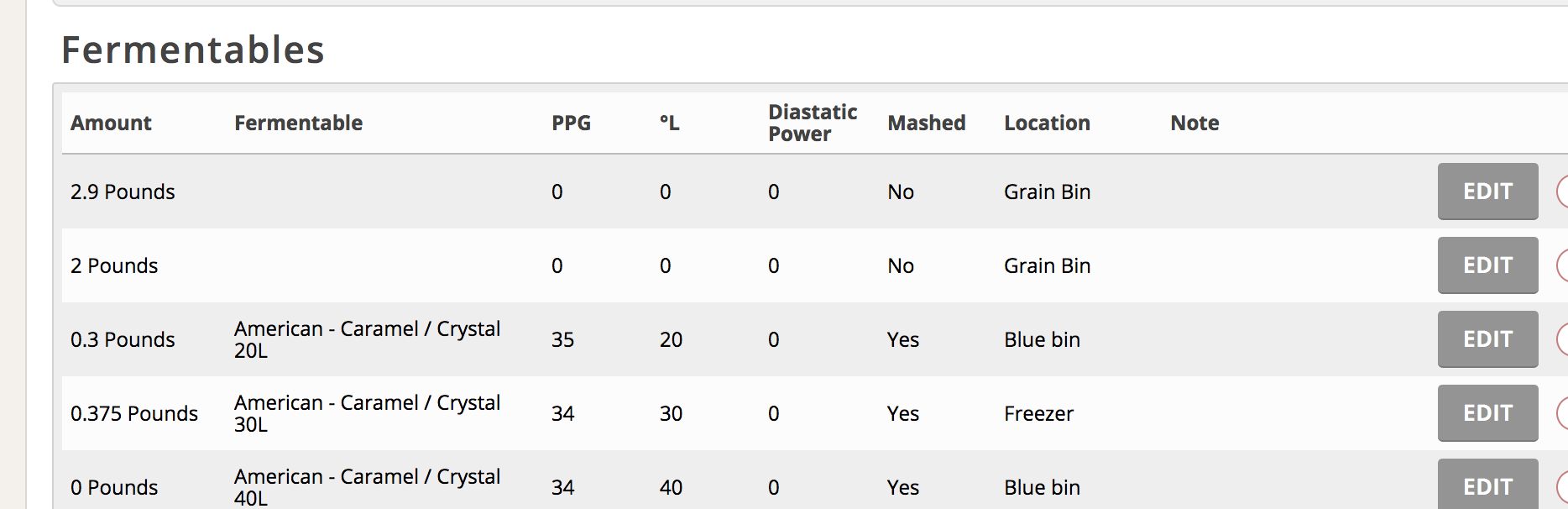Open EDIT for Caramel / Crystal 20L

1487,339
